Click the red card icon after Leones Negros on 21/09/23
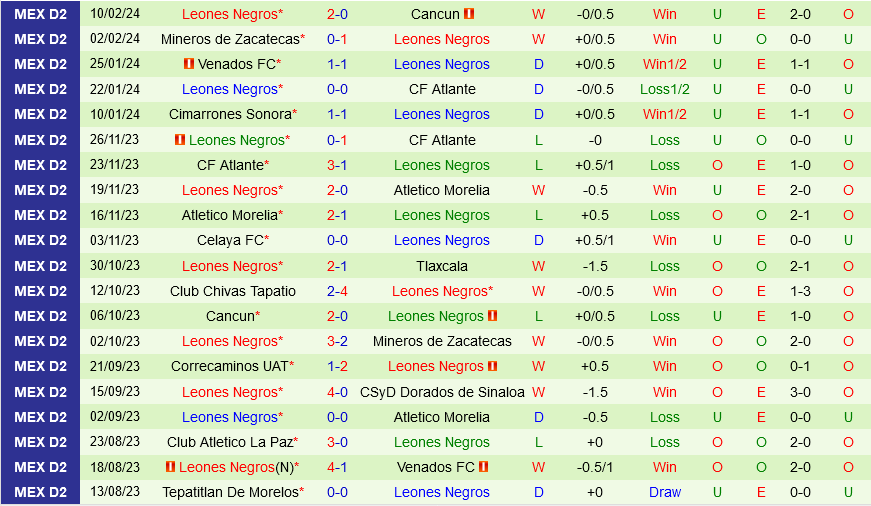The width and height of the screenshot is (871, 506). tap(492, 366)
